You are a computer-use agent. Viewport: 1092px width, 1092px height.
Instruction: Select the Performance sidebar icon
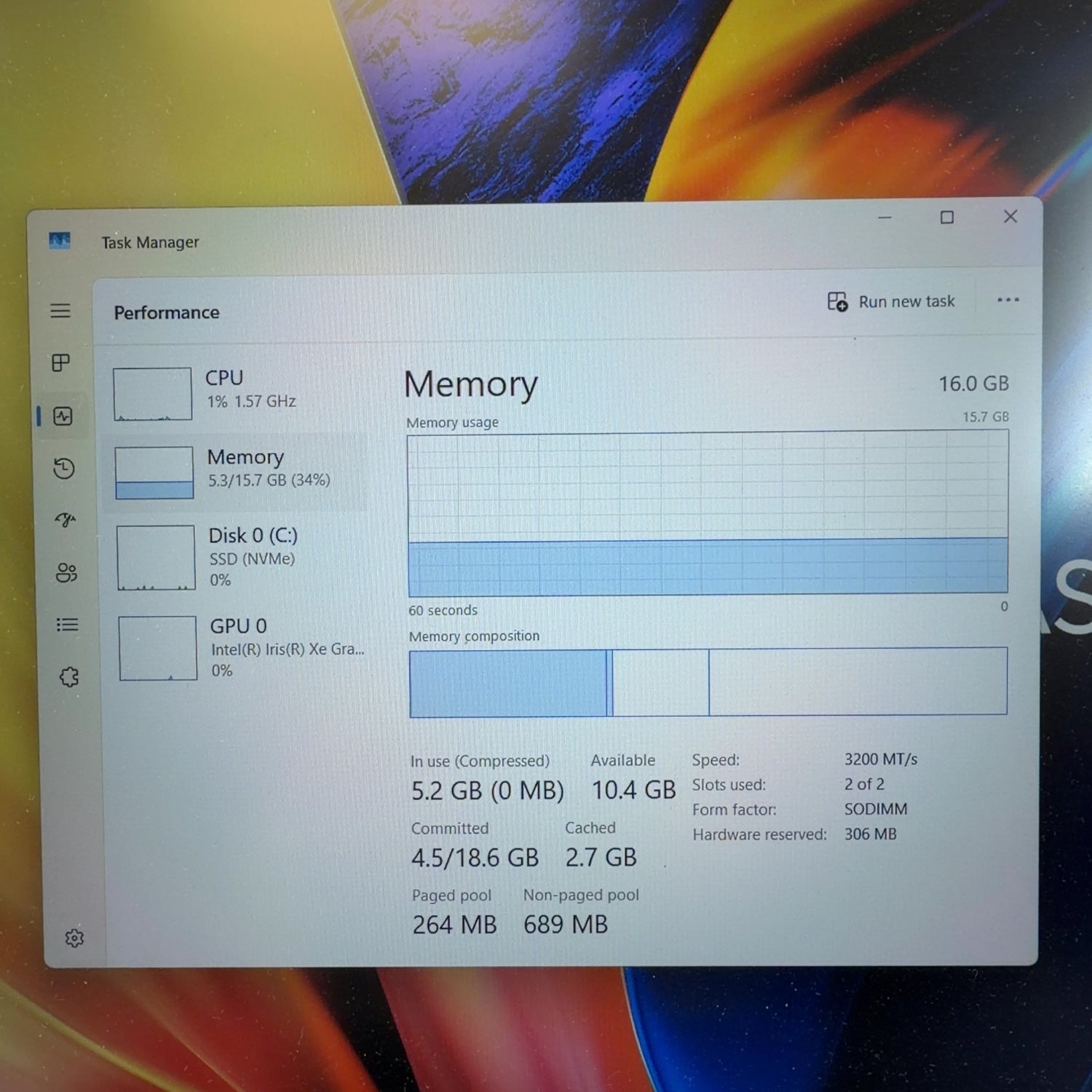(63, 416)
